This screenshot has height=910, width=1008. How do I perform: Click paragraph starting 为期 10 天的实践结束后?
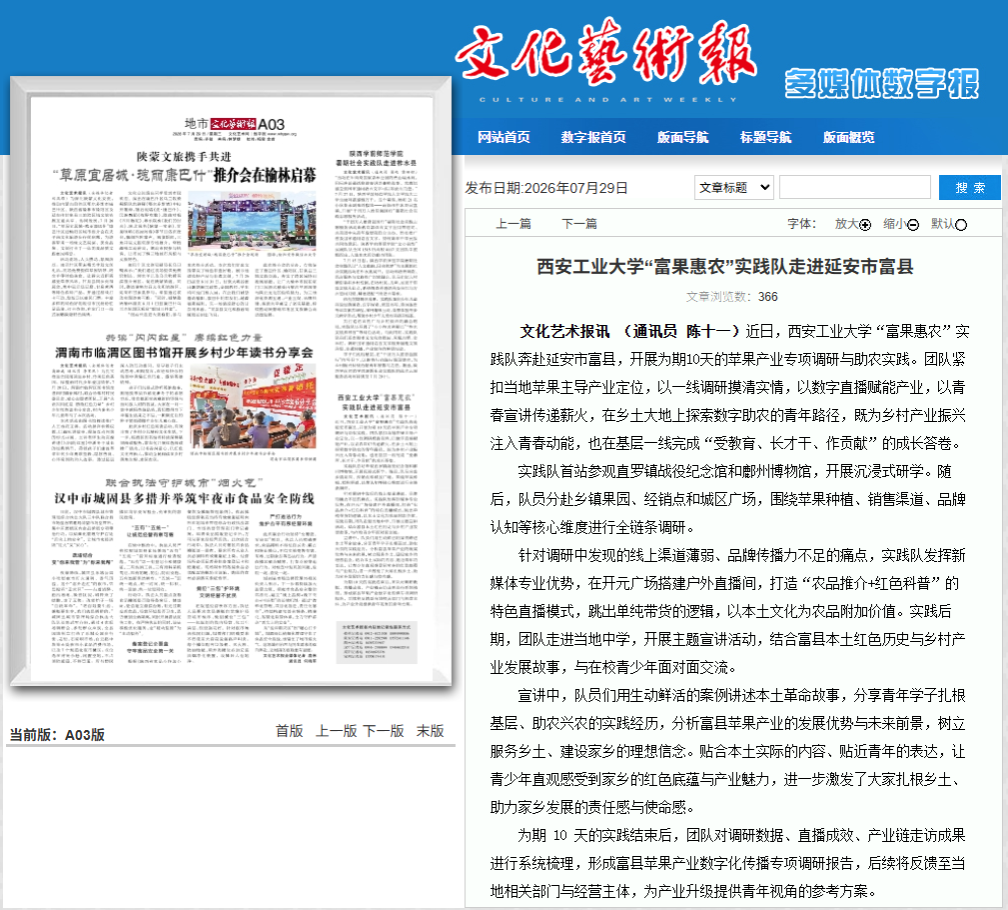pos(728,863)
